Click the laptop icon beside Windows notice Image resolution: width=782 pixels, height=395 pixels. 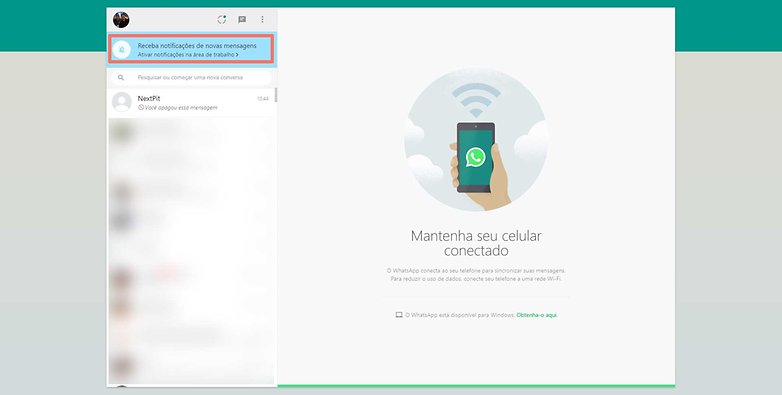tap(399, 315)
